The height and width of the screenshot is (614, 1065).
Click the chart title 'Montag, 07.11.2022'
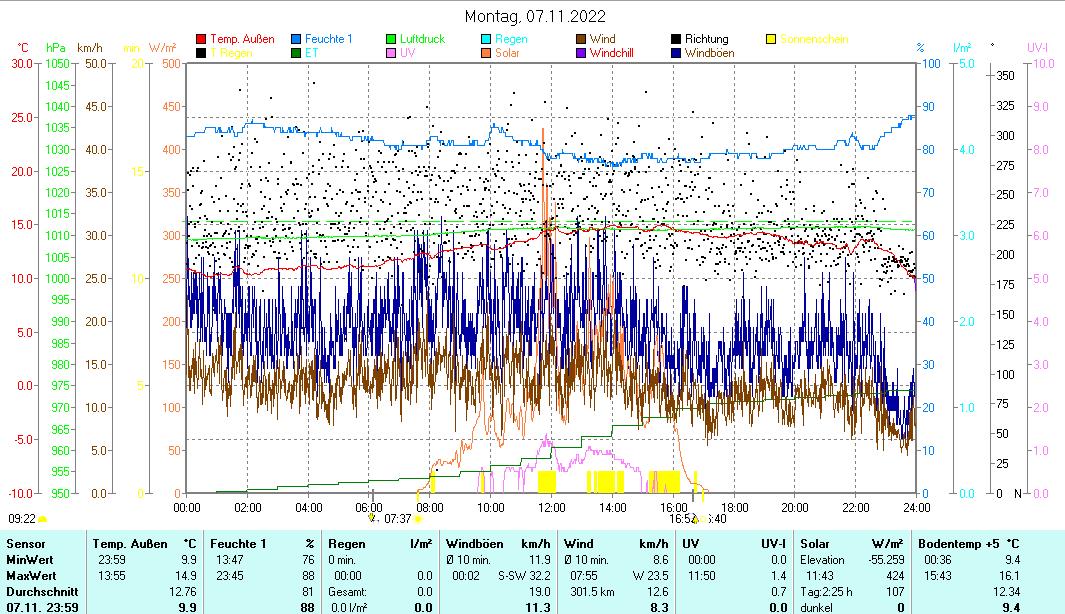535,16
